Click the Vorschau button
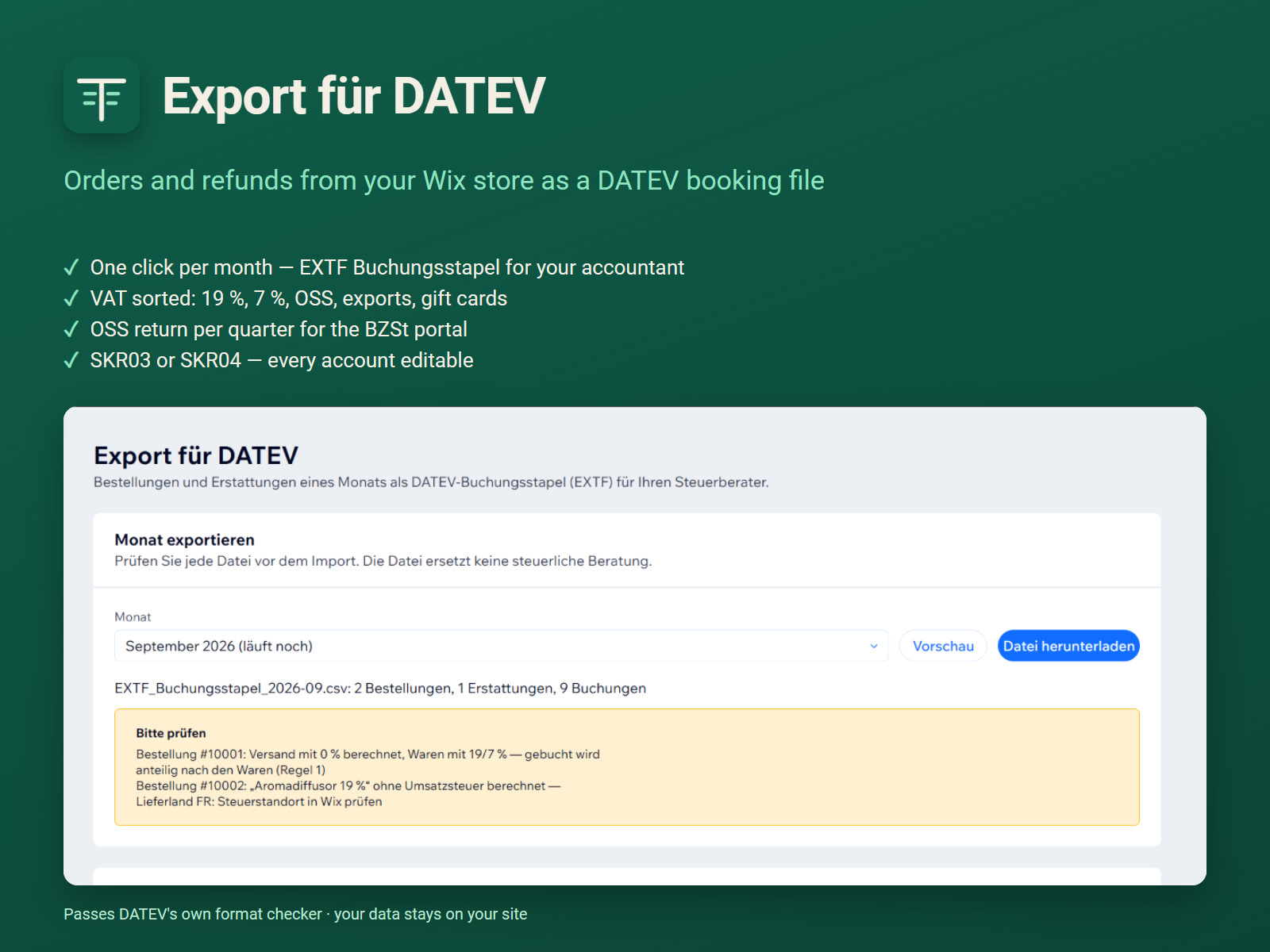This screenshot has width=1270, height=952. (943, 646)
